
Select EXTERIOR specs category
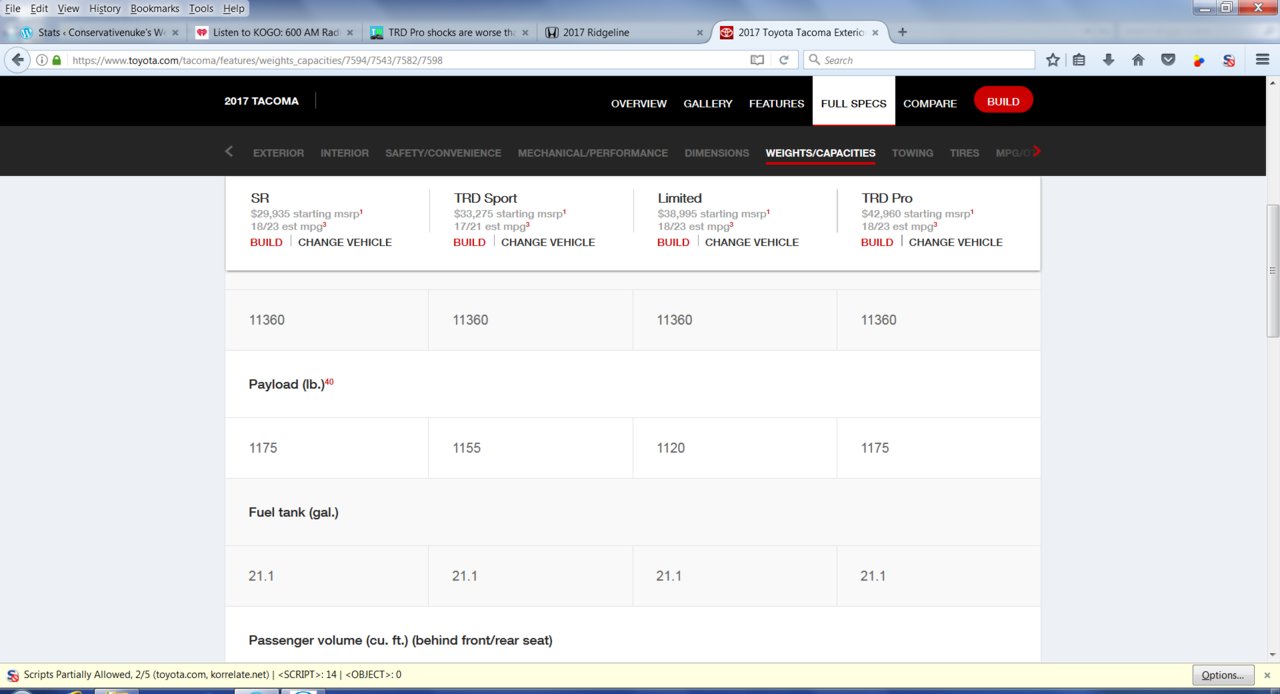tap(278, 153)
